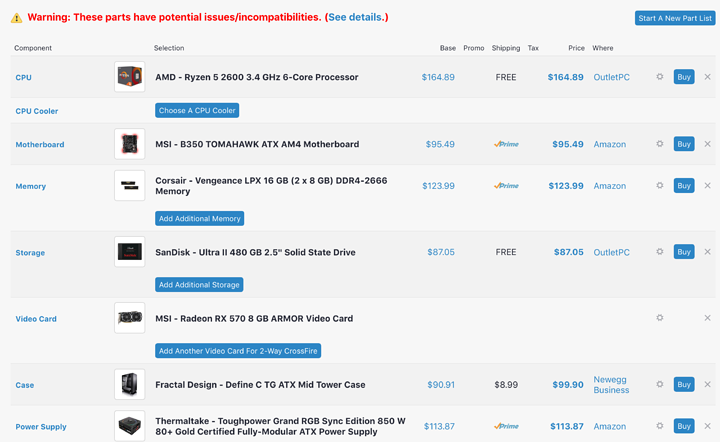Click the Start A New Part List button
Screen dimensions: 720x442
(674, 18)
